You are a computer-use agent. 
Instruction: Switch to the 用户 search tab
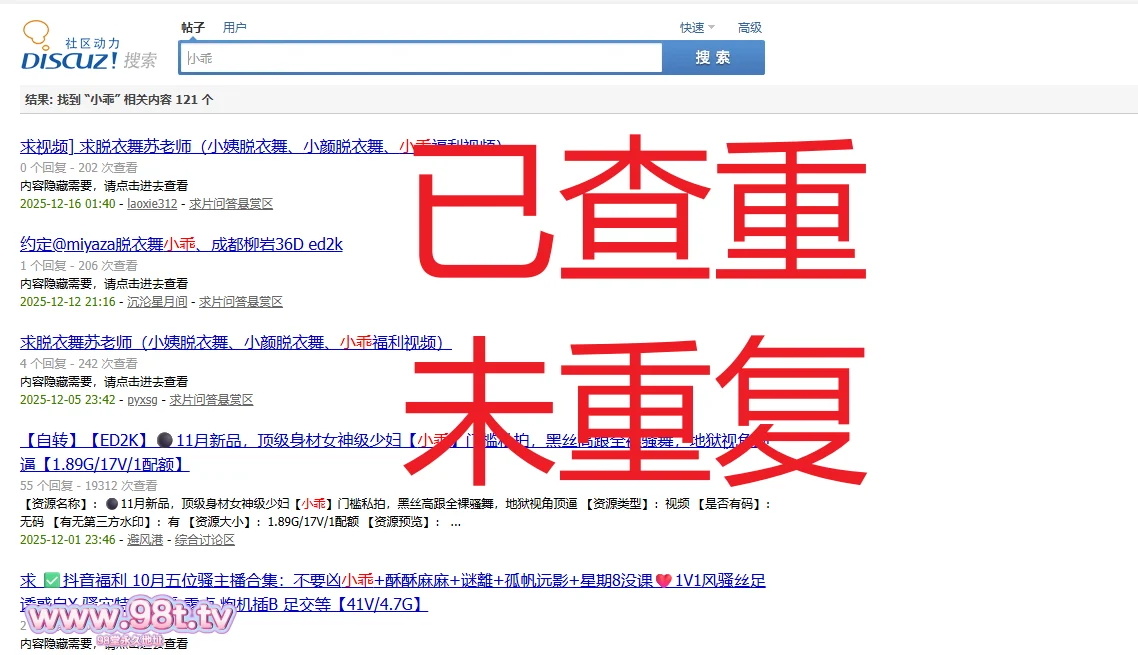(234, 28)
